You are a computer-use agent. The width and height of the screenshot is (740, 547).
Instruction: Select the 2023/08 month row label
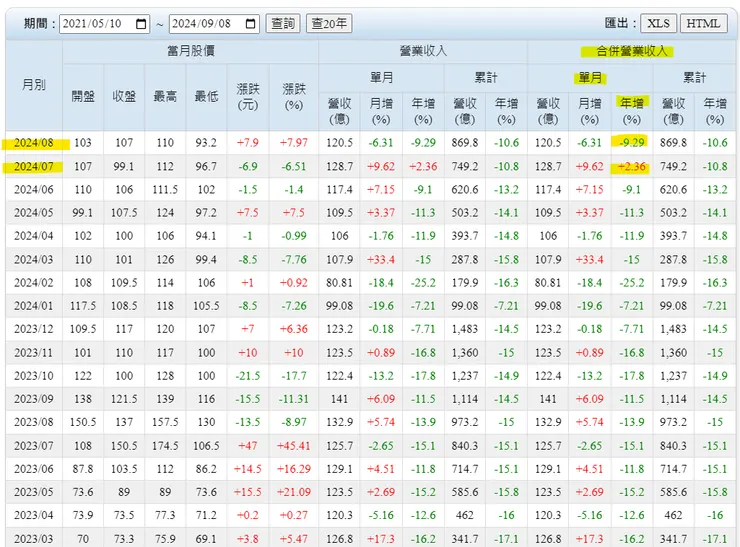[34, 422]
